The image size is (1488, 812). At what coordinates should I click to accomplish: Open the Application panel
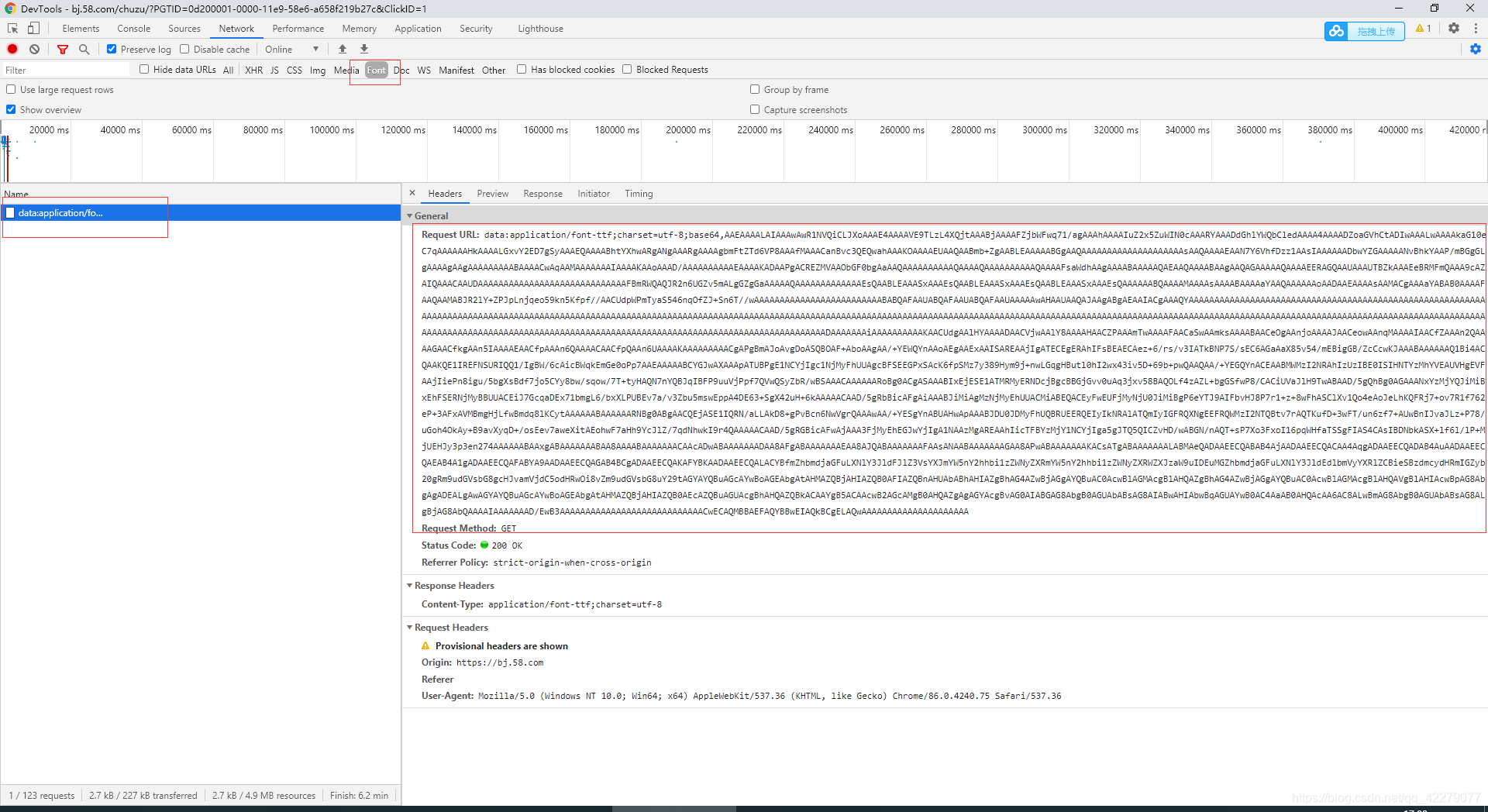point(418,29)
